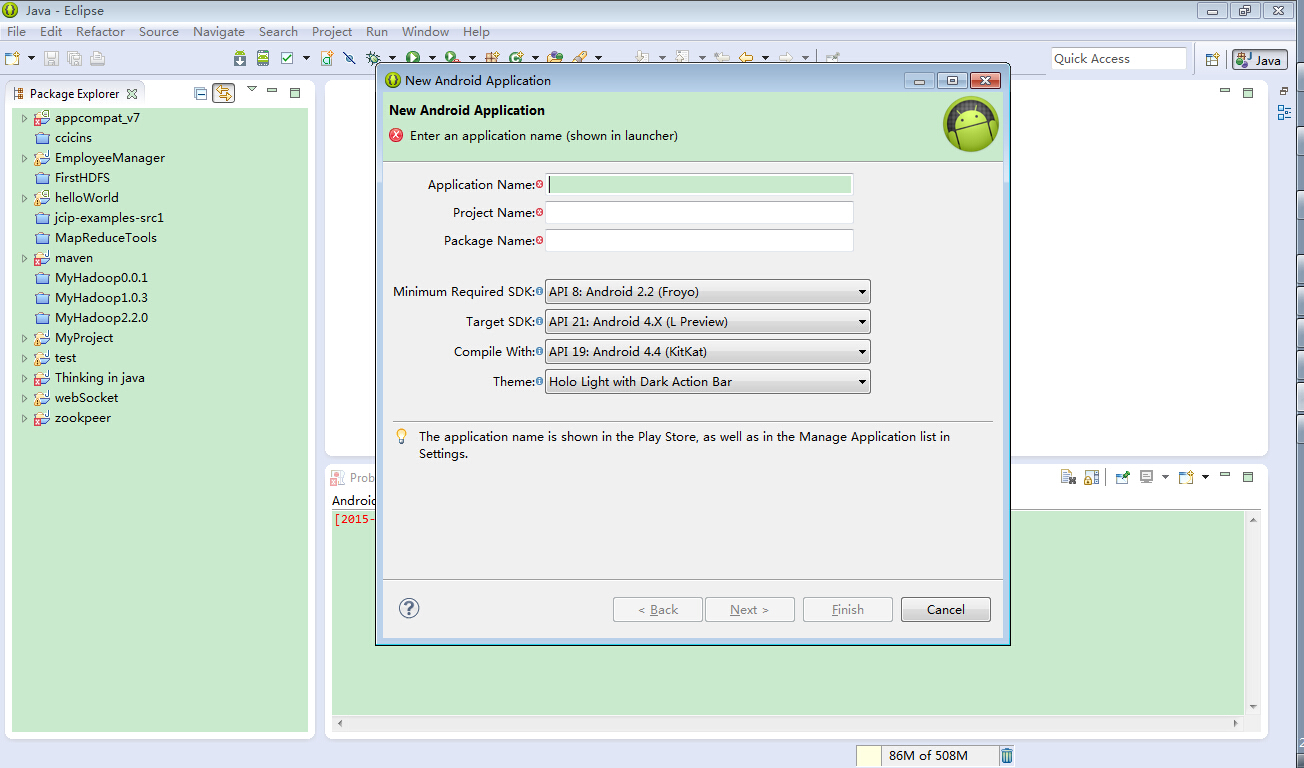Click the green Run toolbar icon
Image resolution: width=1304 pixels, height=768 pixels.
412,58
